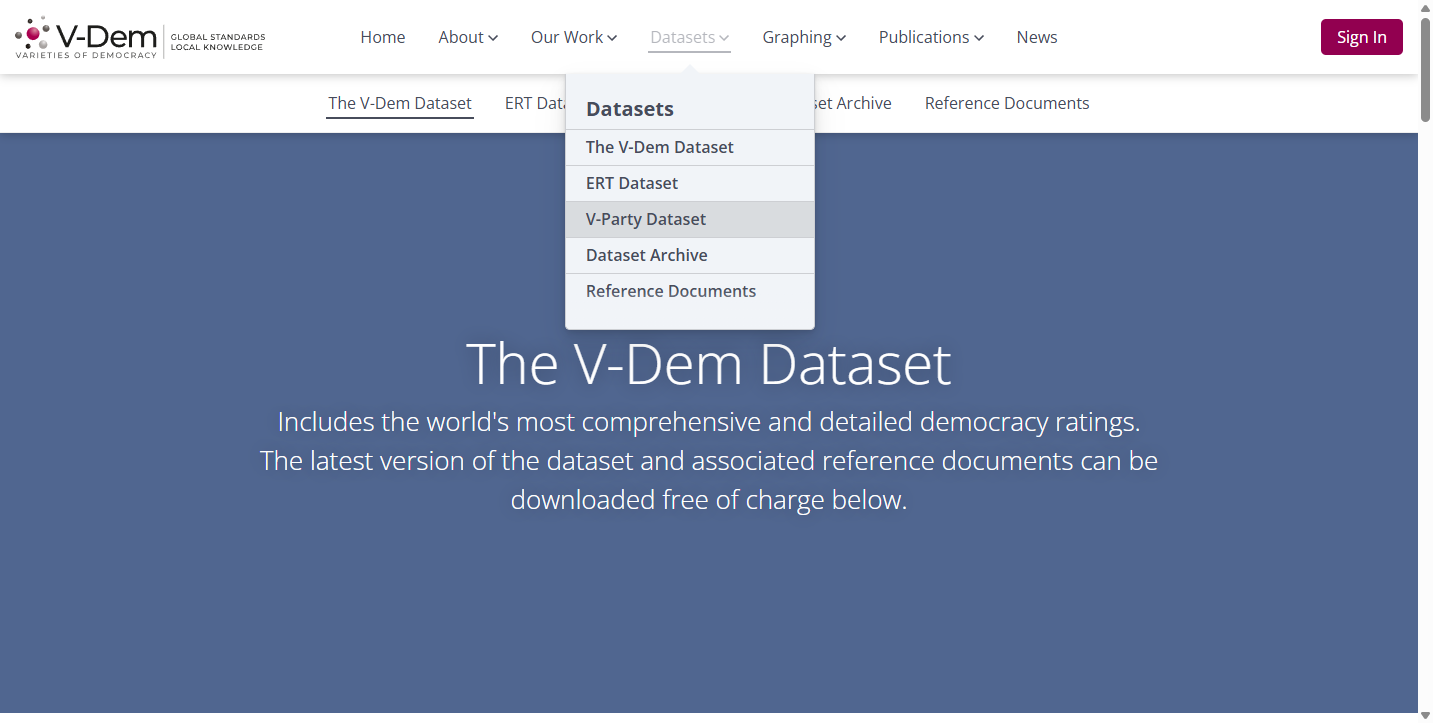This screenshot has width=1433, height=723.
Task: Go to the Home page
Action: coord(383,37)
